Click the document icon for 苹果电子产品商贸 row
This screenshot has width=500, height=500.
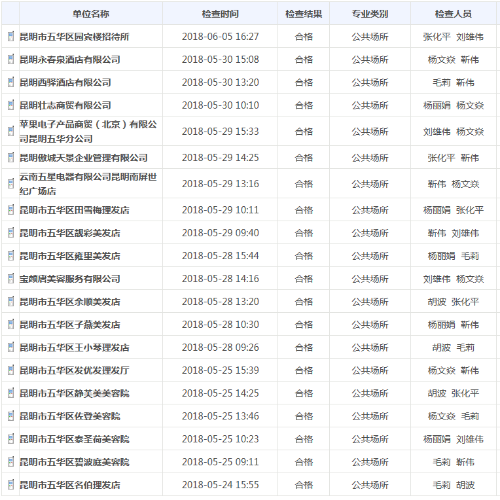[x=11, y=131]
